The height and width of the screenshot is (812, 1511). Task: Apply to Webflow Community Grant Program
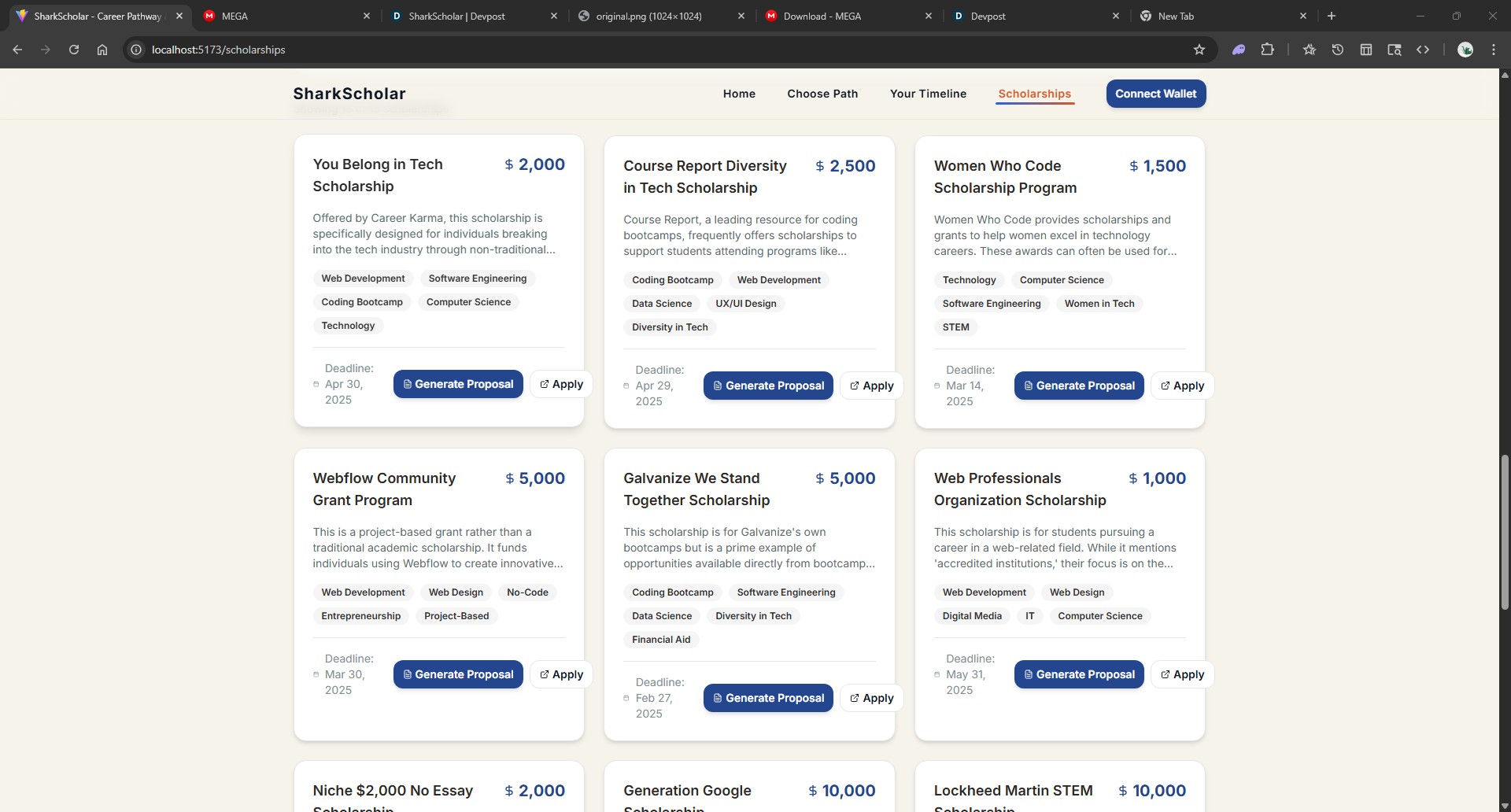561,674
